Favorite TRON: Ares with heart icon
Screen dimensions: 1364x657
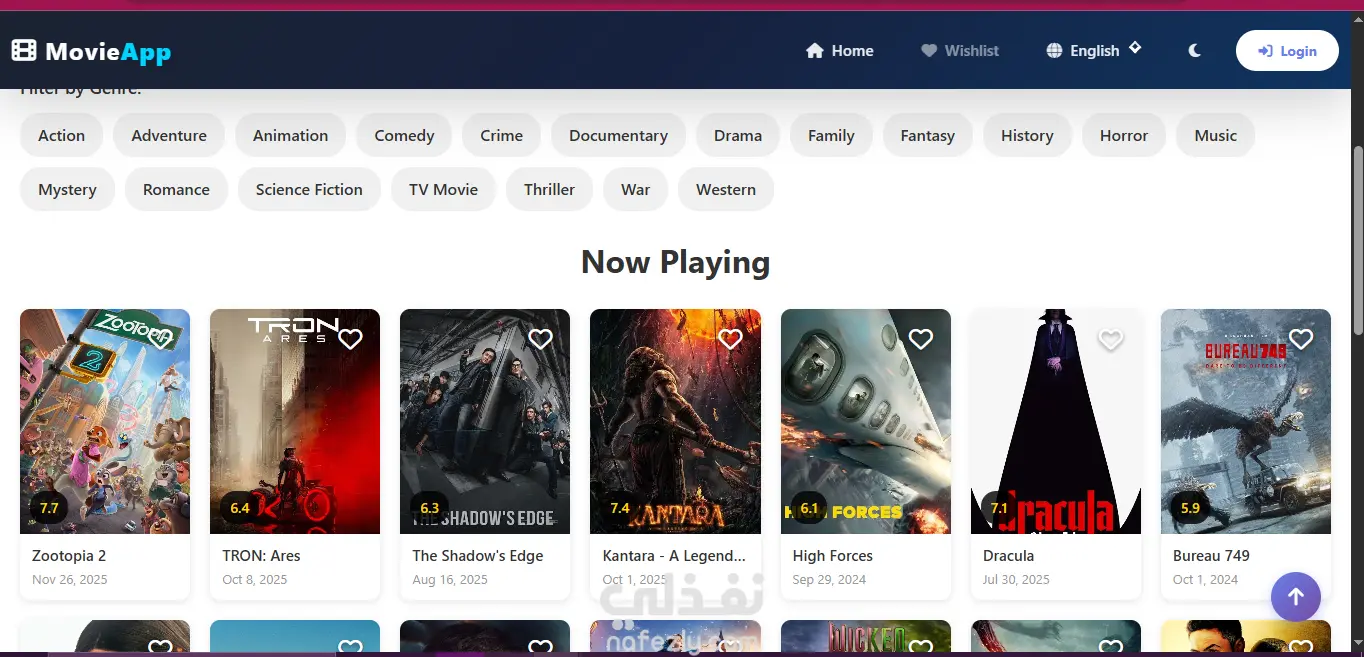point(350,339)
